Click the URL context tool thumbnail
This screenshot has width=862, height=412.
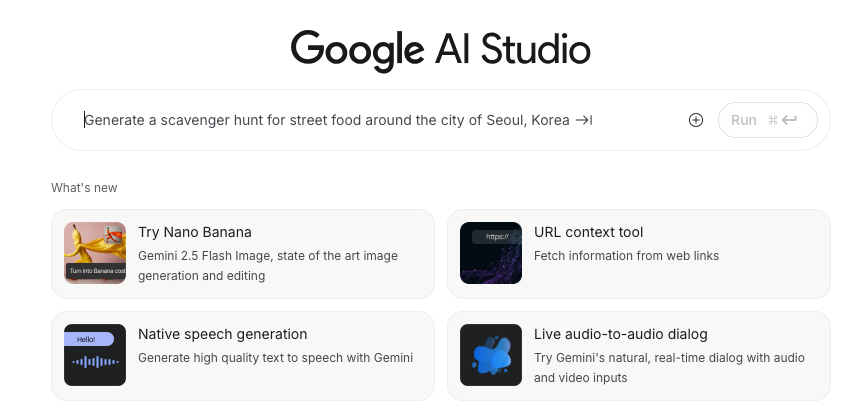pyautogui.click(x=491, y=253)
